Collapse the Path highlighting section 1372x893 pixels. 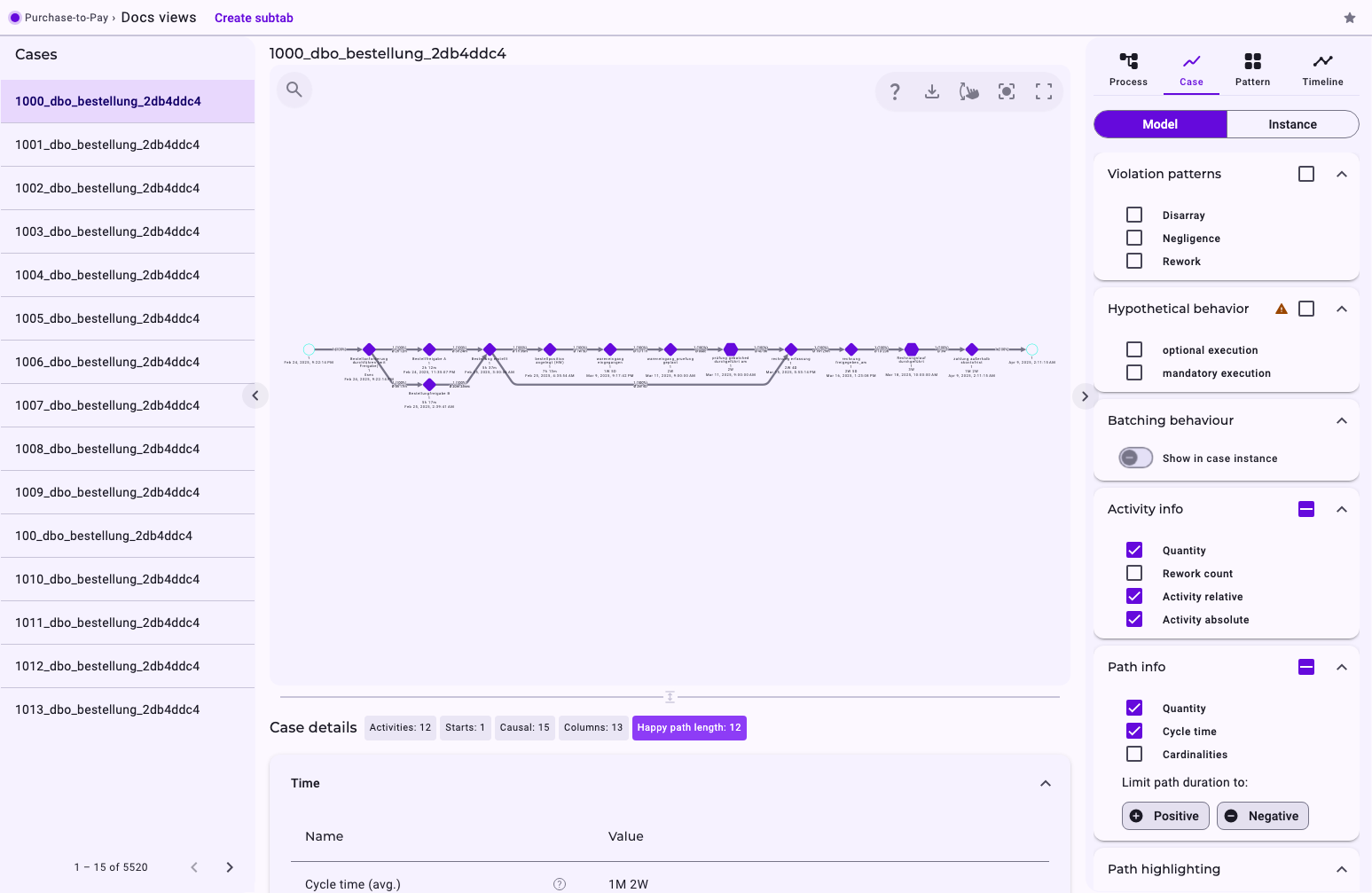click(1342, 869)
